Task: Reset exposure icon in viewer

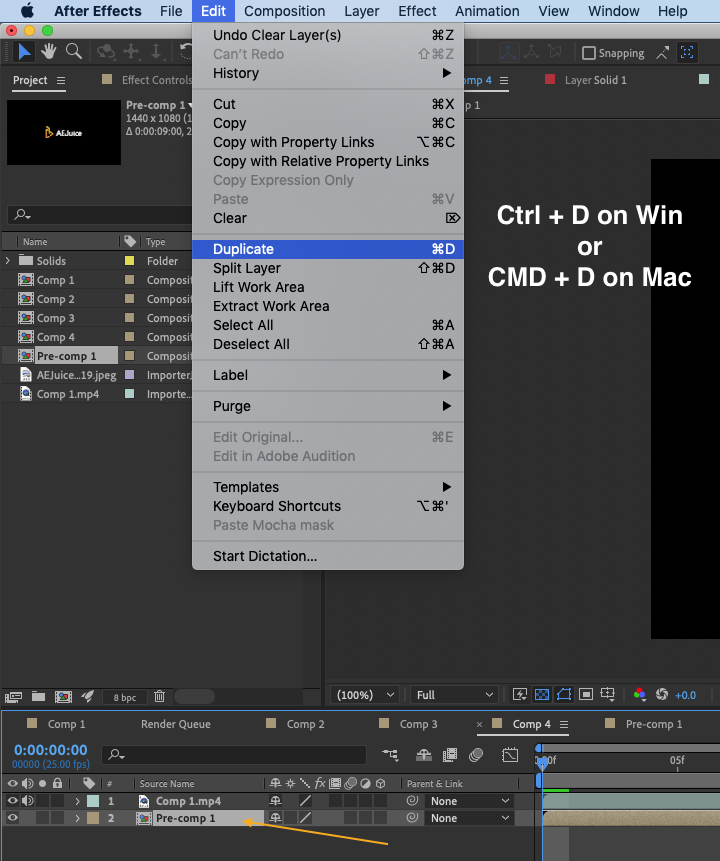Action: (662, 695)
